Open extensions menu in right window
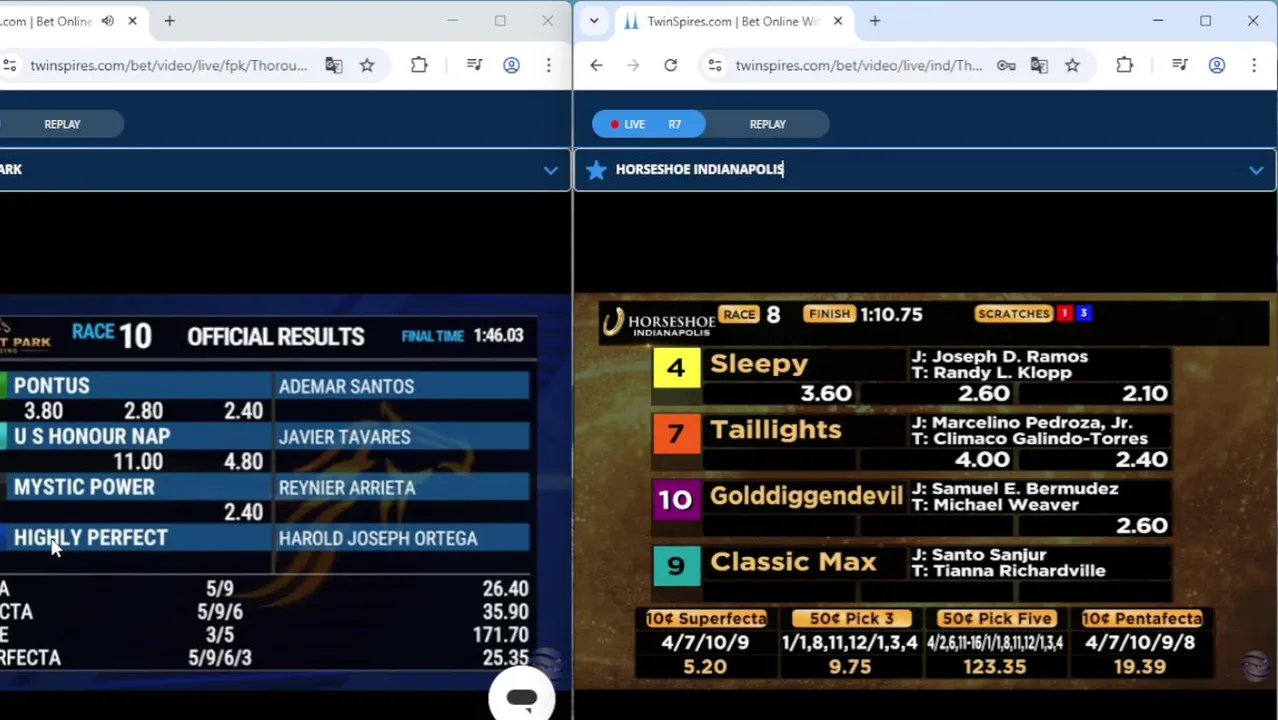 1124,65
